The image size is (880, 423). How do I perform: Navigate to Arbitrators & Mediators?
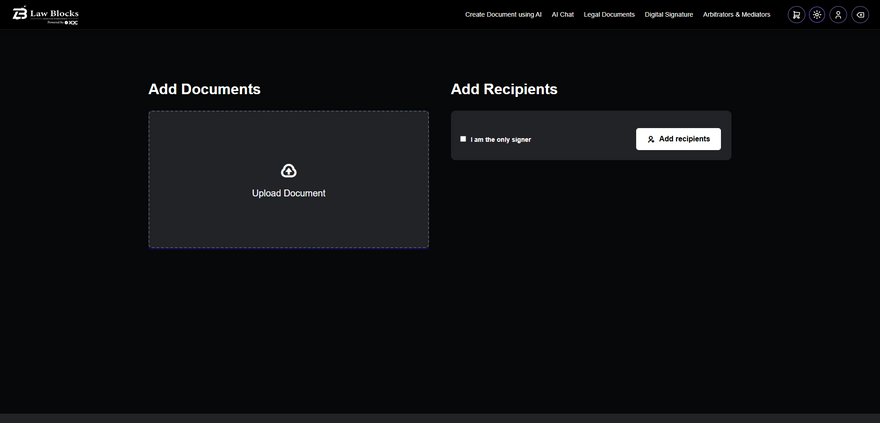point(737,15)
